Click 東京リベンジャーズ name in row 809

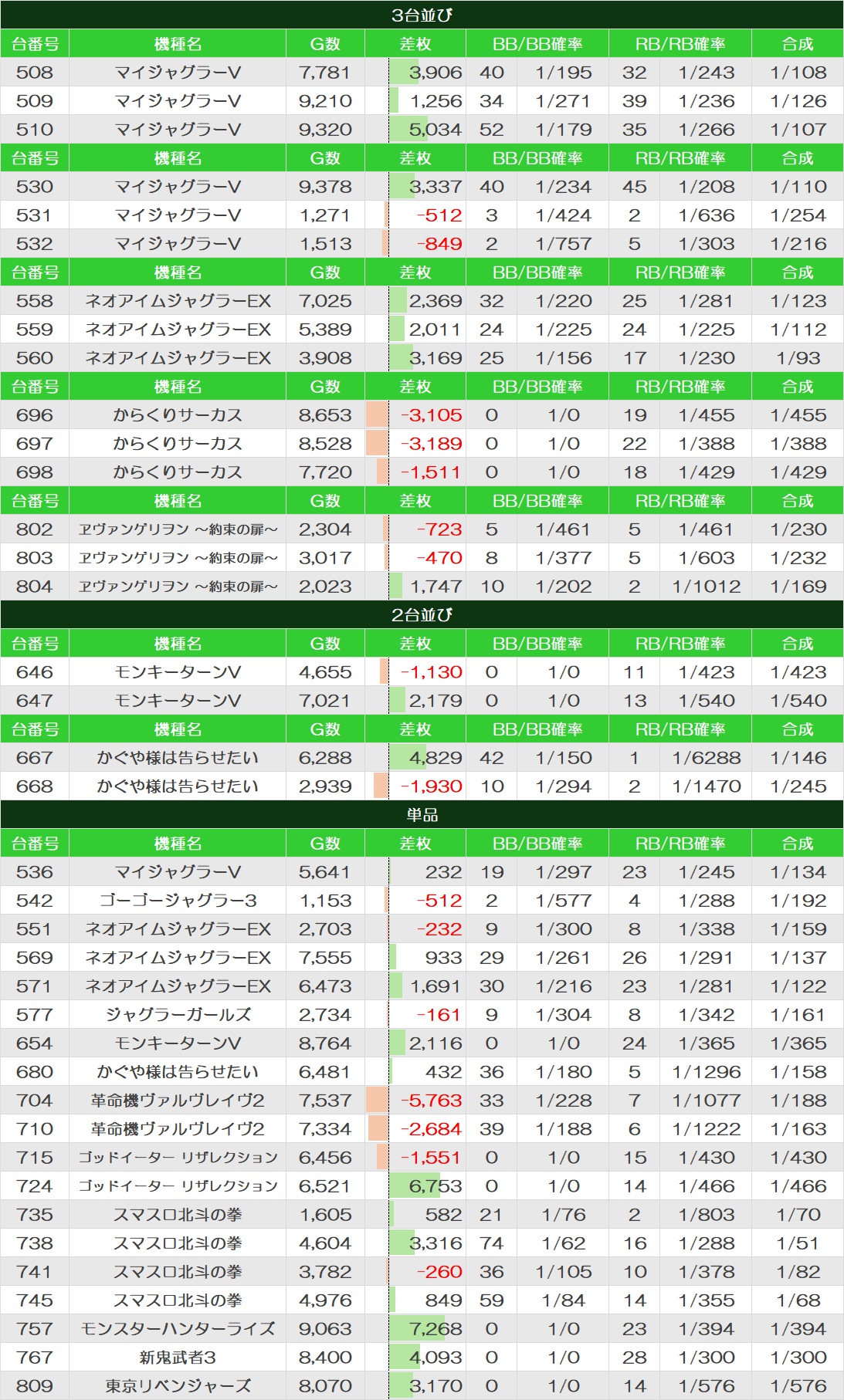tap(178, 1386)
